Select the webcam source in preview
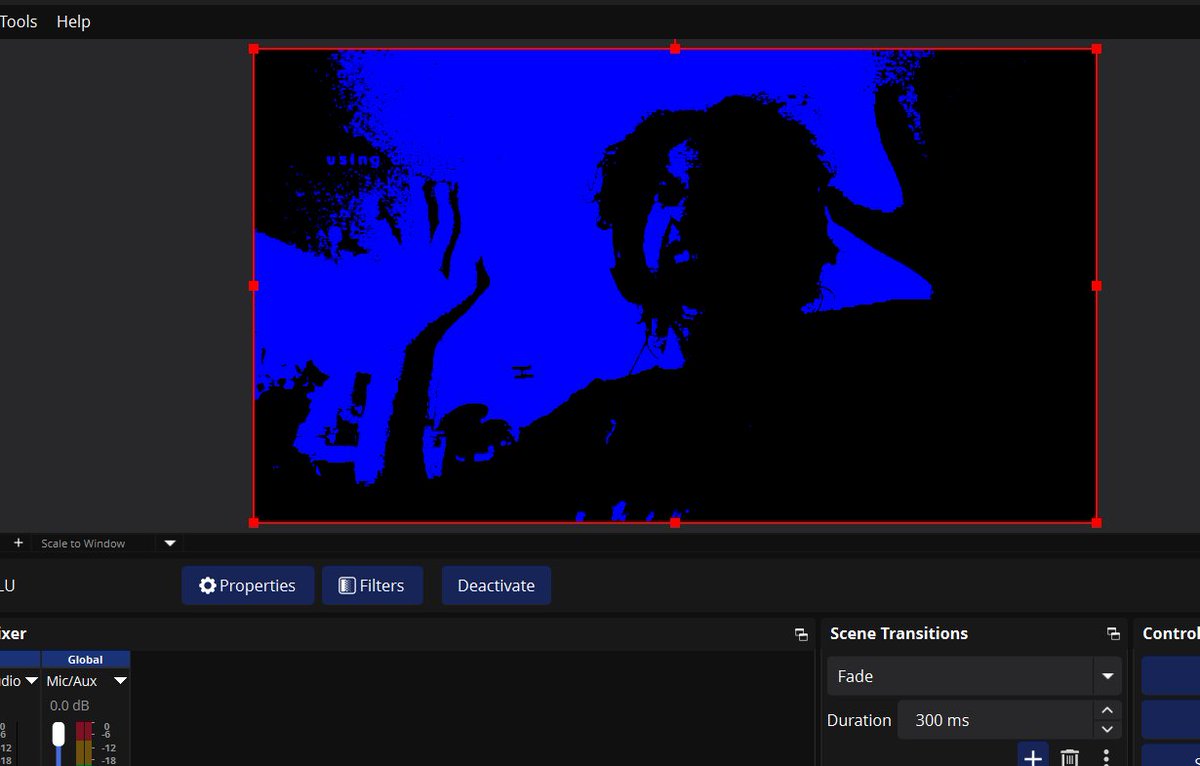 click(x=675, y=285)
